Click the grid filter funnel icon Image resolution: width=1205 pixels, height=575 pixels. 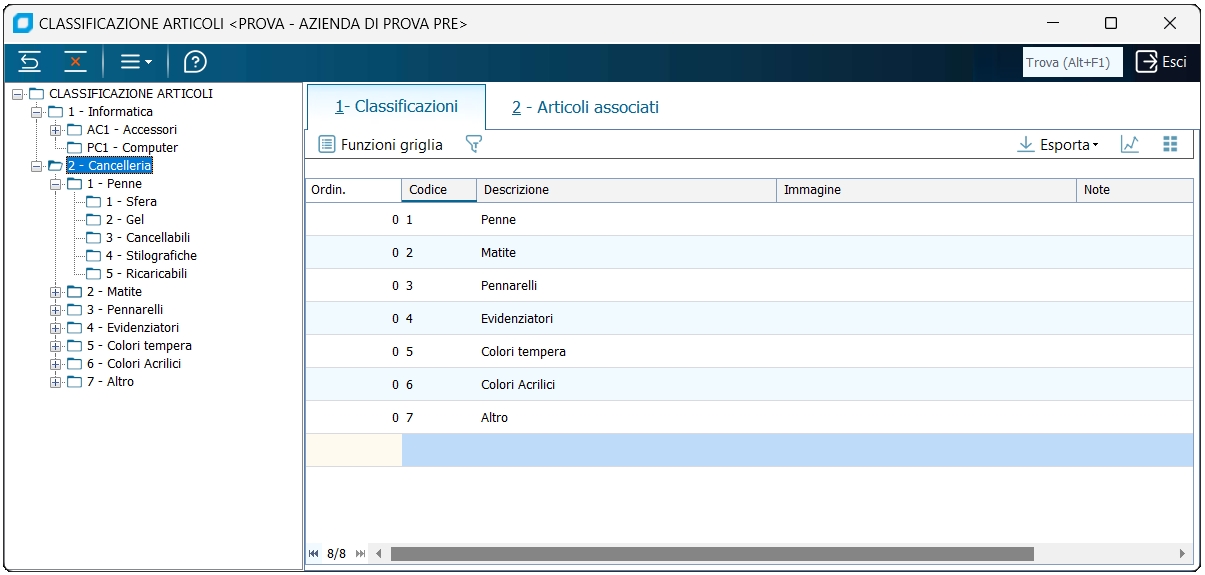[474, 145]
